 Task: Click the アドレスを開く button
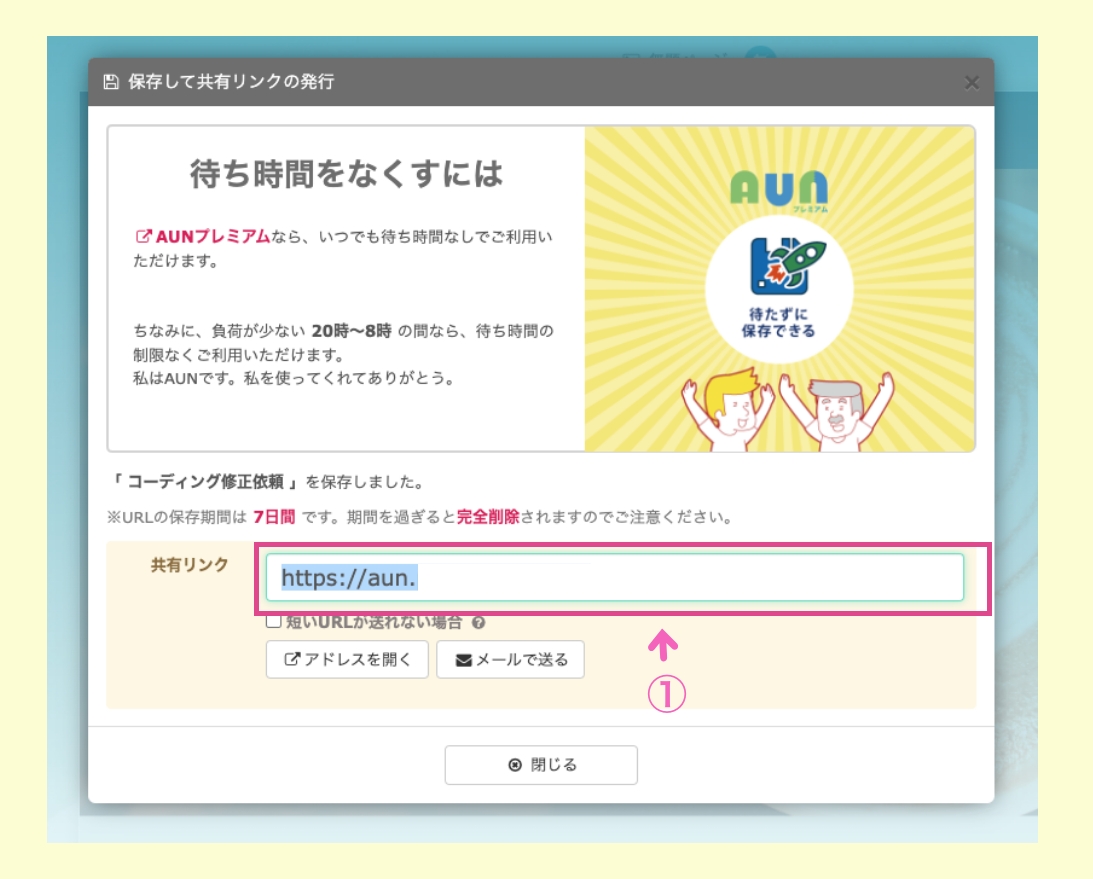coord(347,659)
